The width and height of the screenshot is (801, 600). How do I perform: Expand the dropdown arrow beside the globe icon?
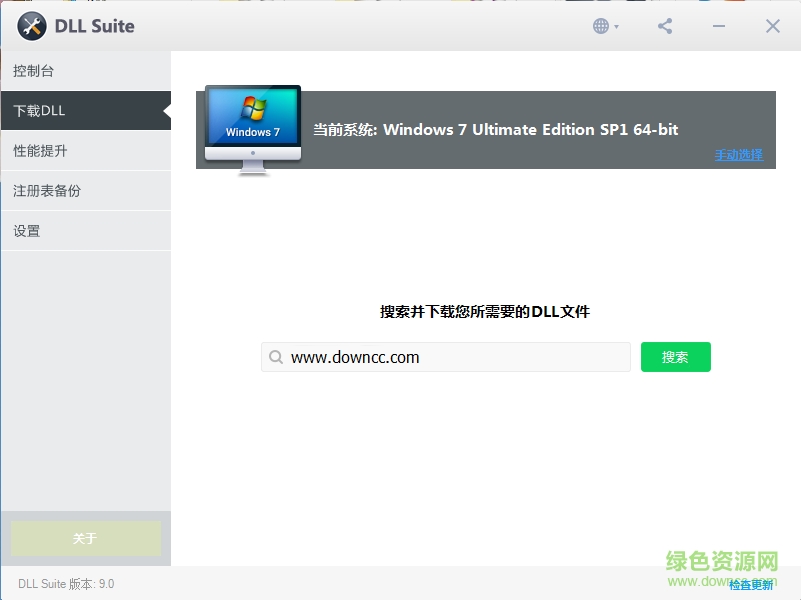(x=615, y=25)
